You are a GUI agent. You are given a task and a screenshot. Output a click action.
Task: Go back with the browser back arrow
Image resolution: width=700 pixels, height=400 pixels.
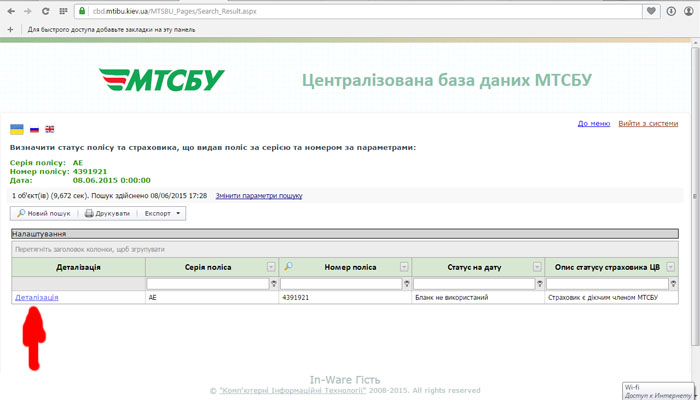(x=11, y=11)
